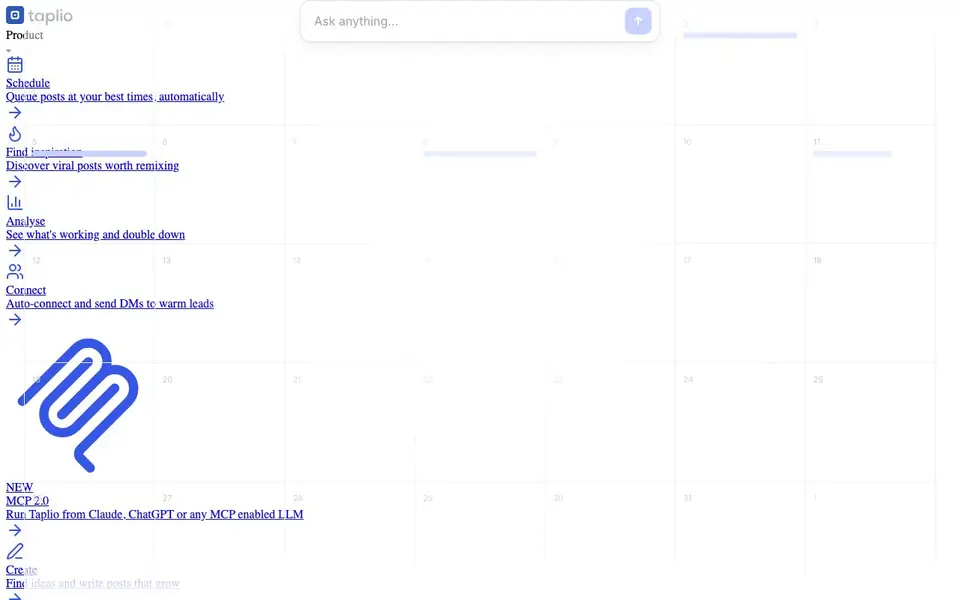Select calendar day 13

click(167, 260)
